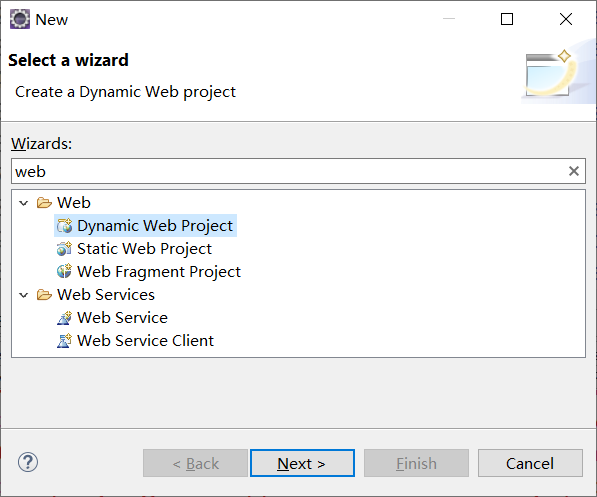Open help with the question mark icon
Image resolution: width=597 pixels, height=497 pixels.
(28, 462)
